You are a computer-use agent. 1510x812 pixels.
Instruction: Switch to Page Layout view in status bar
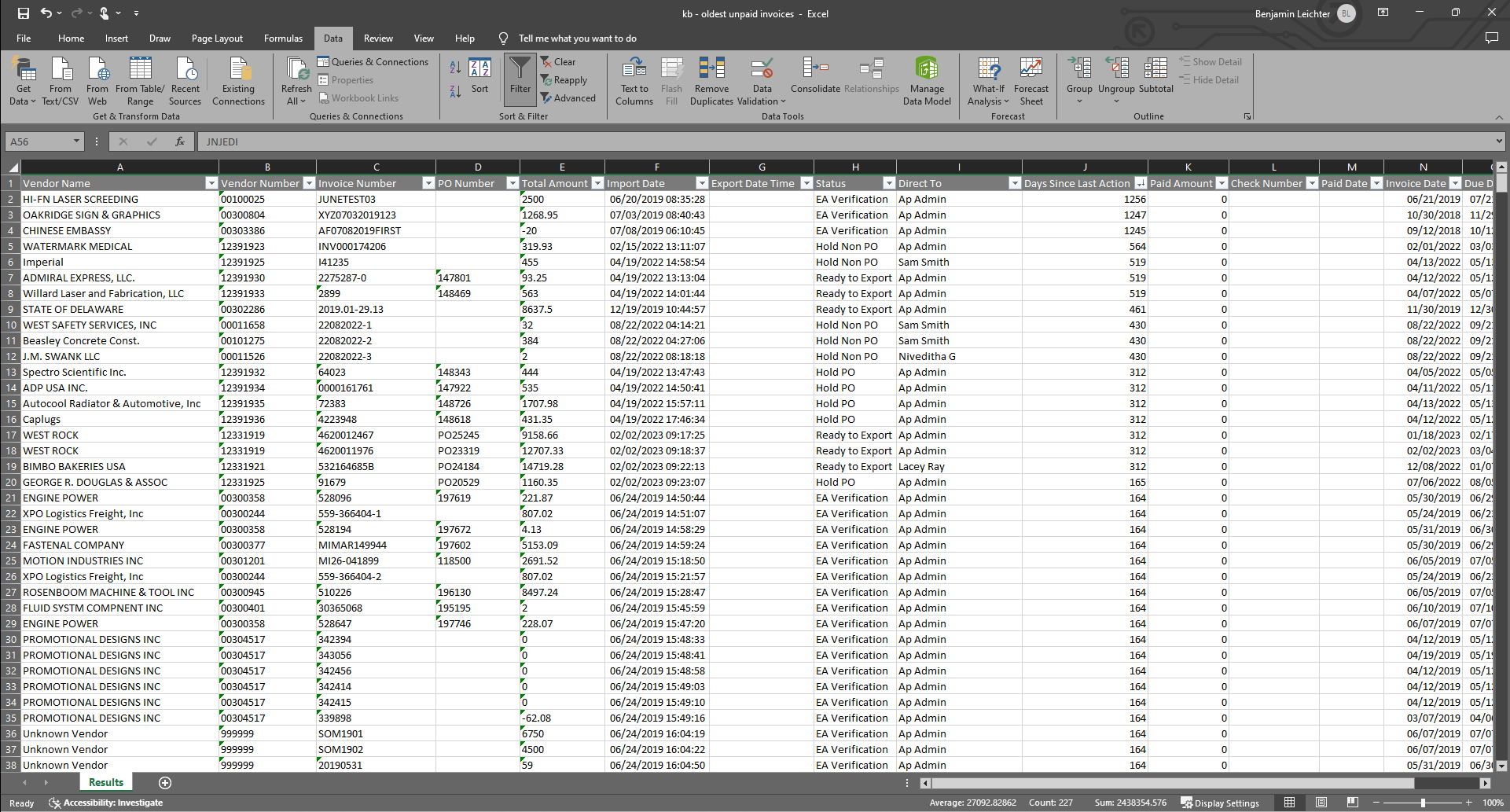click(1321, 803)
